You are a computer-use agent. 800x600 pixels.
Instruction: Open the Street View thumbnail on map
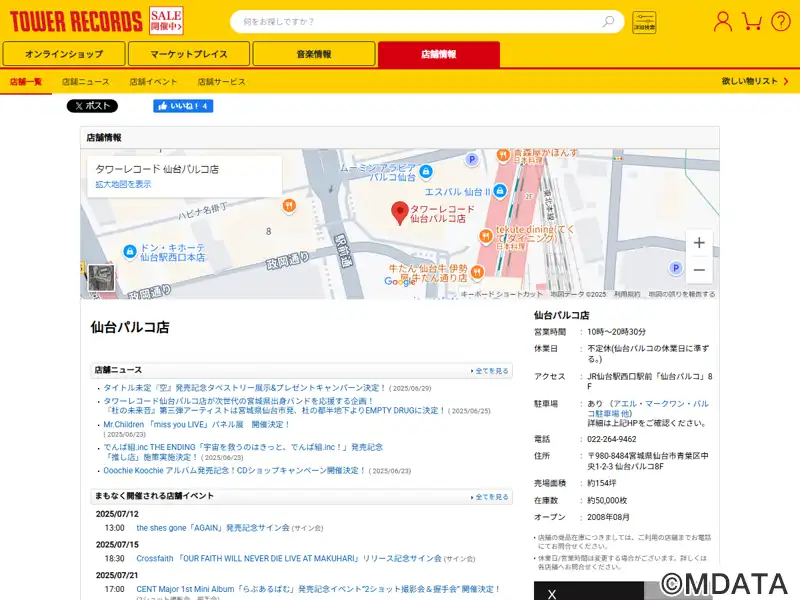coord(101,278)
